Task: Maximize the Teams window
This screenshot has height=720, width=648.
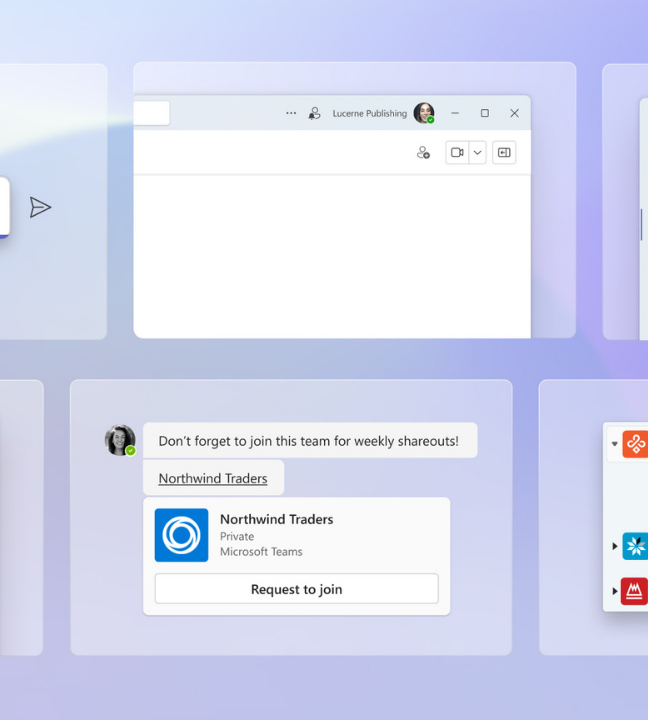Action: pyautogui.click(x=485, y=113)
